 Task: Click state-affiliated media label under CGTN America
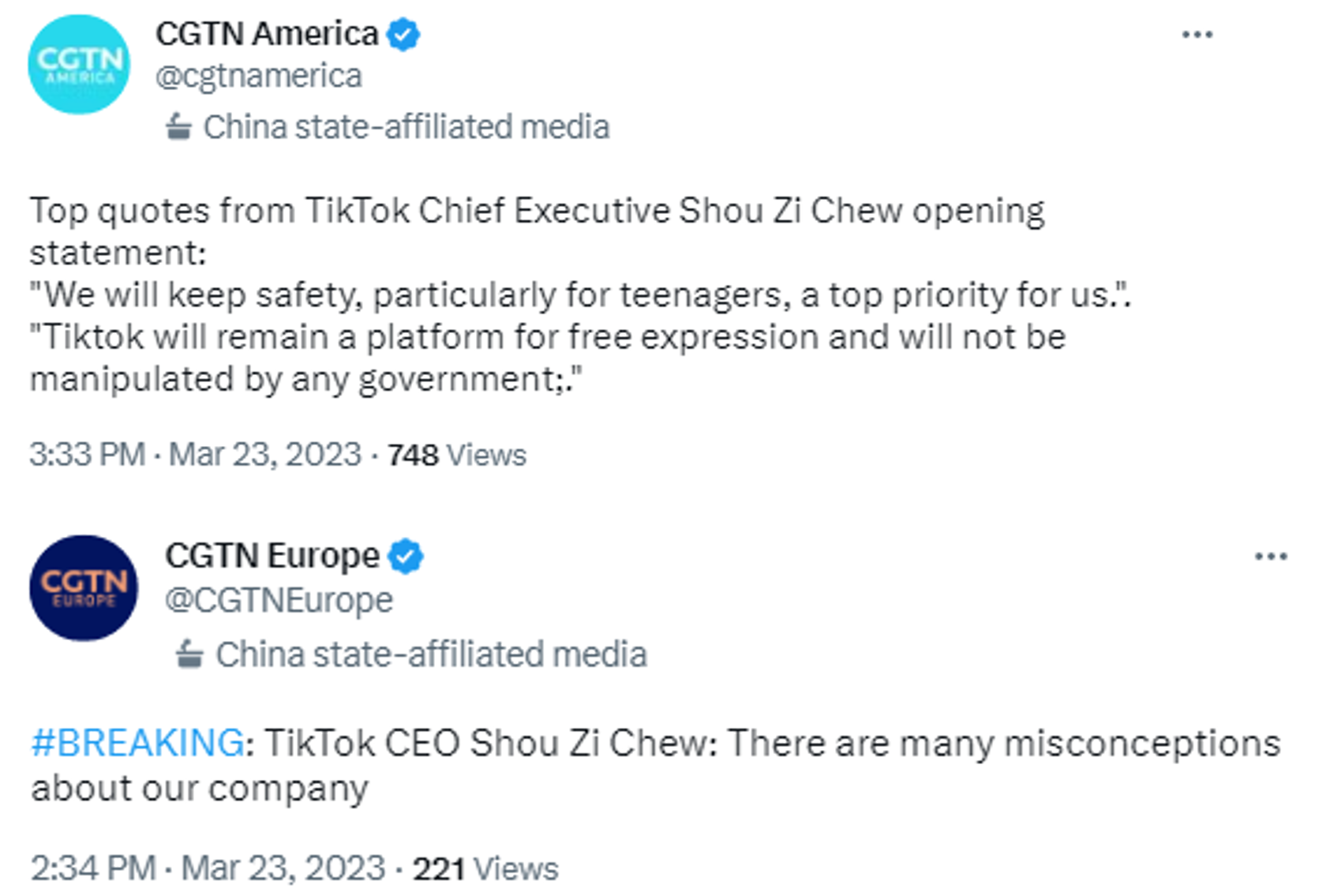click(x=407, y=127)
